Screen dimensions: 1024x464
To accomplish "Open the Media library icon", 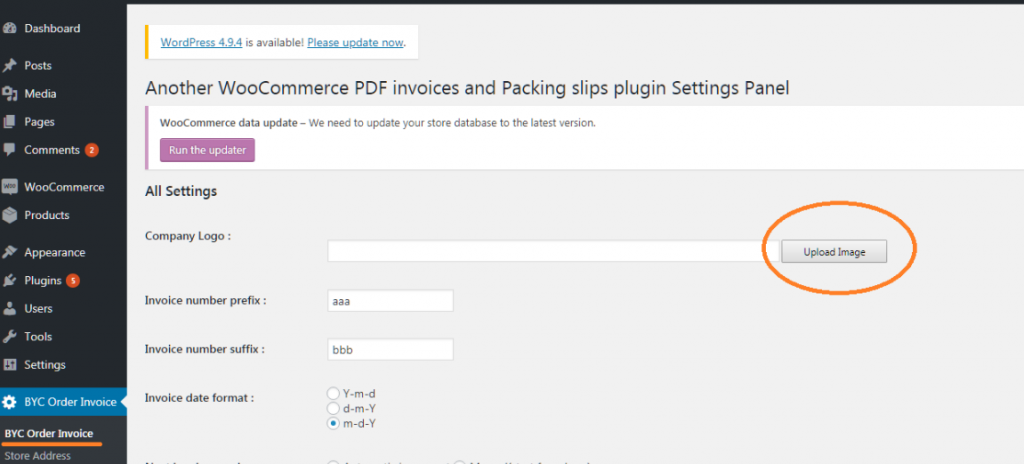I will click(9, 94).
